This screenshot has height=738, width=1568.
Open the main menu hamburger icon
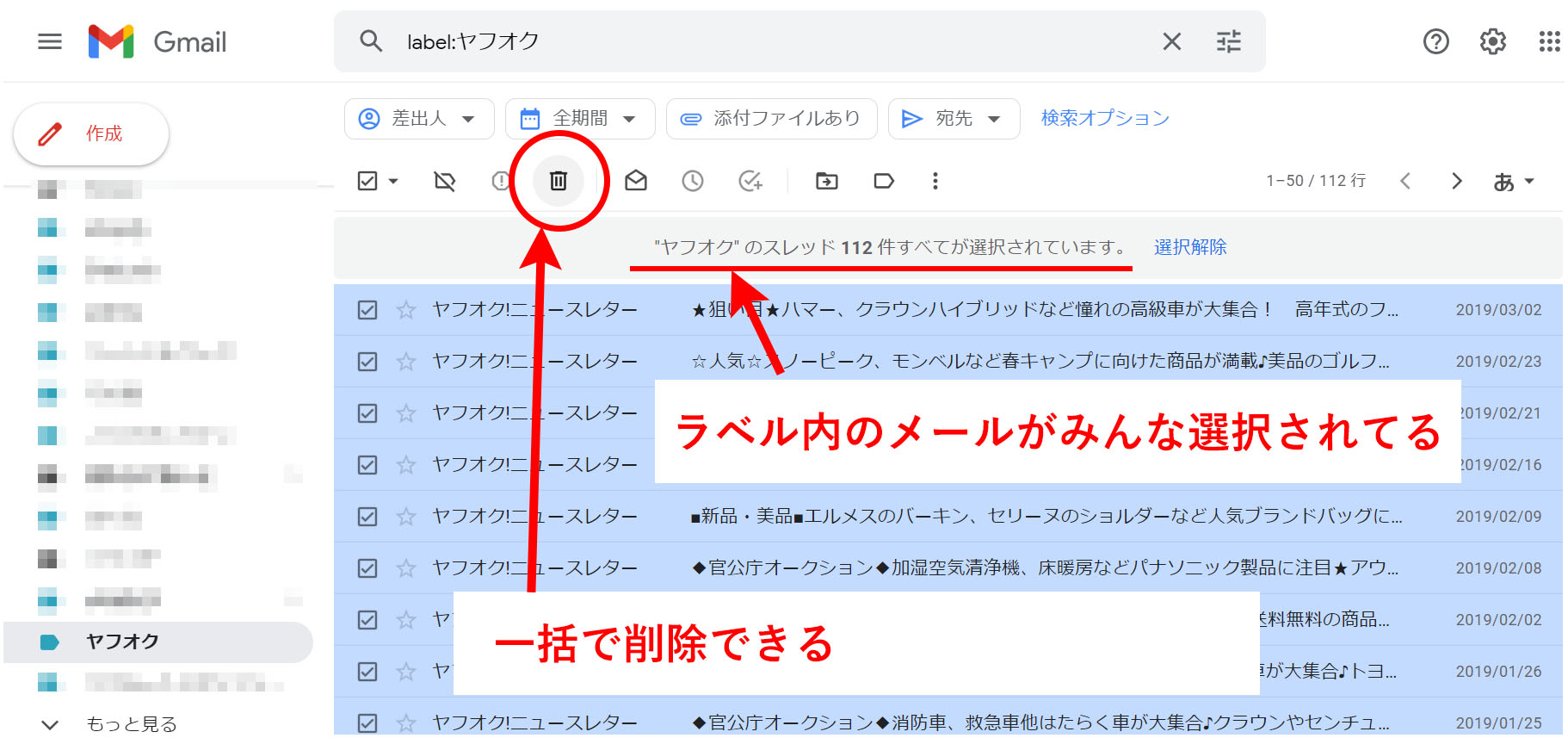(50, 41)
